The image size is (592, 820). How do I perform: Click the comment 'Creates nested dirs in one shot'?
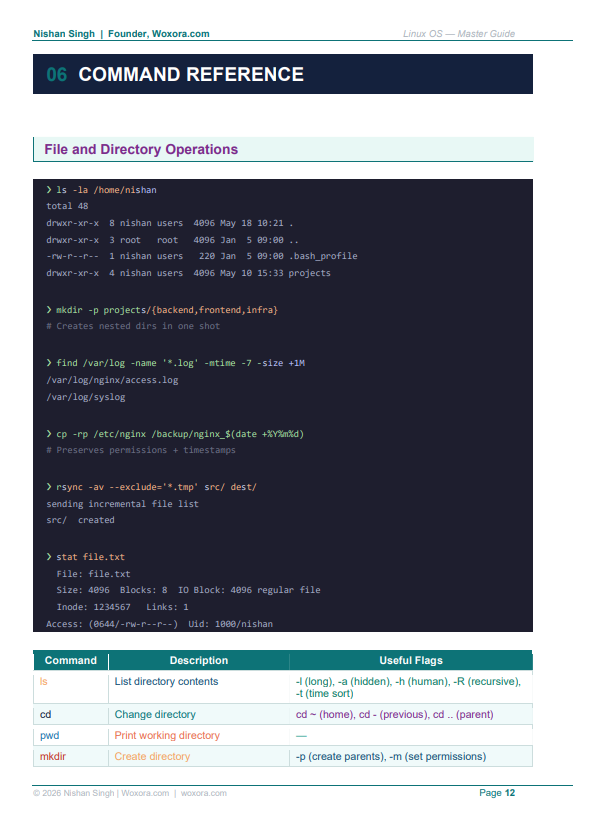[x=133, y=326]
